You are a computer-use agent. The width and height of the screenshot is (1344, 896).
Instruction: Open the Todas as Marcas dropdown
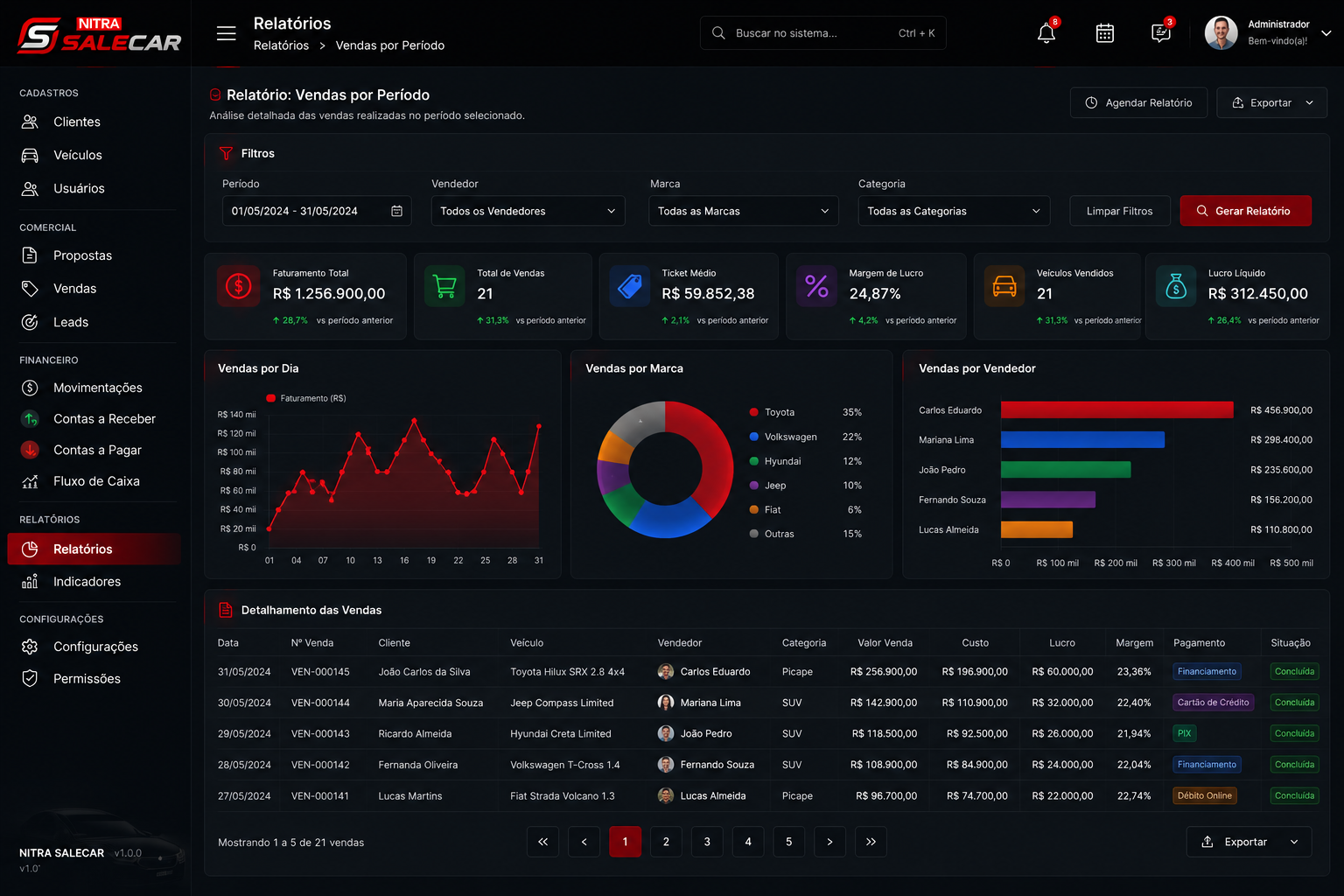pyautogui.click(x=743, y=211)
